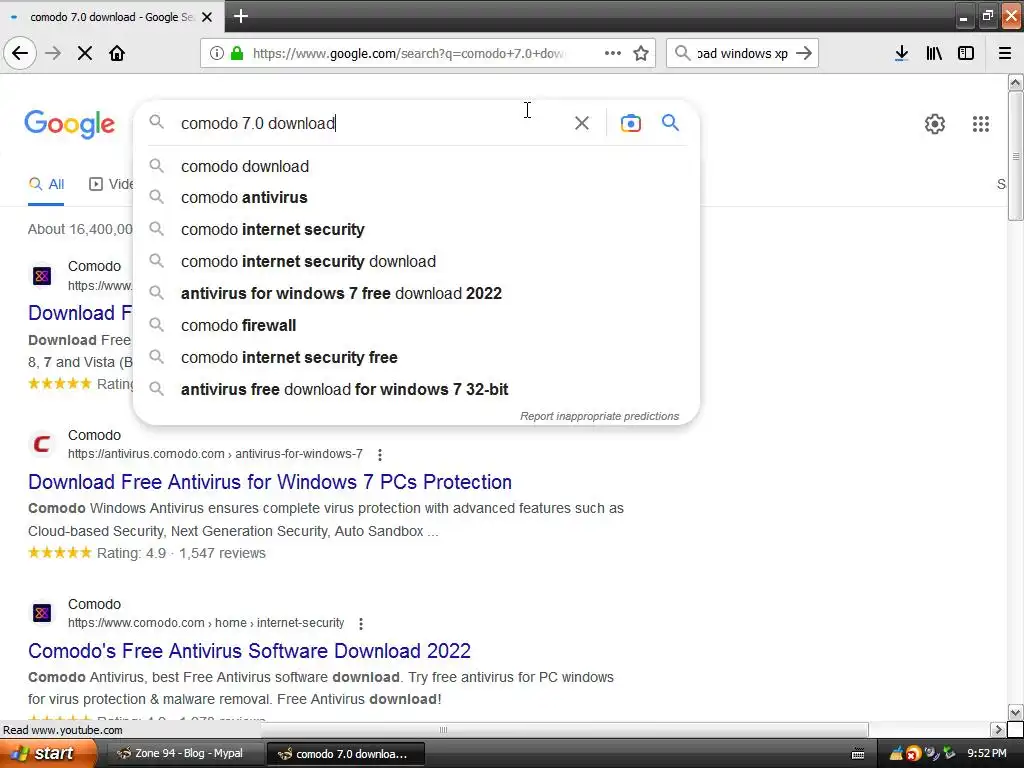
Task: Stop loading the page
Action: tap(85, 53)
